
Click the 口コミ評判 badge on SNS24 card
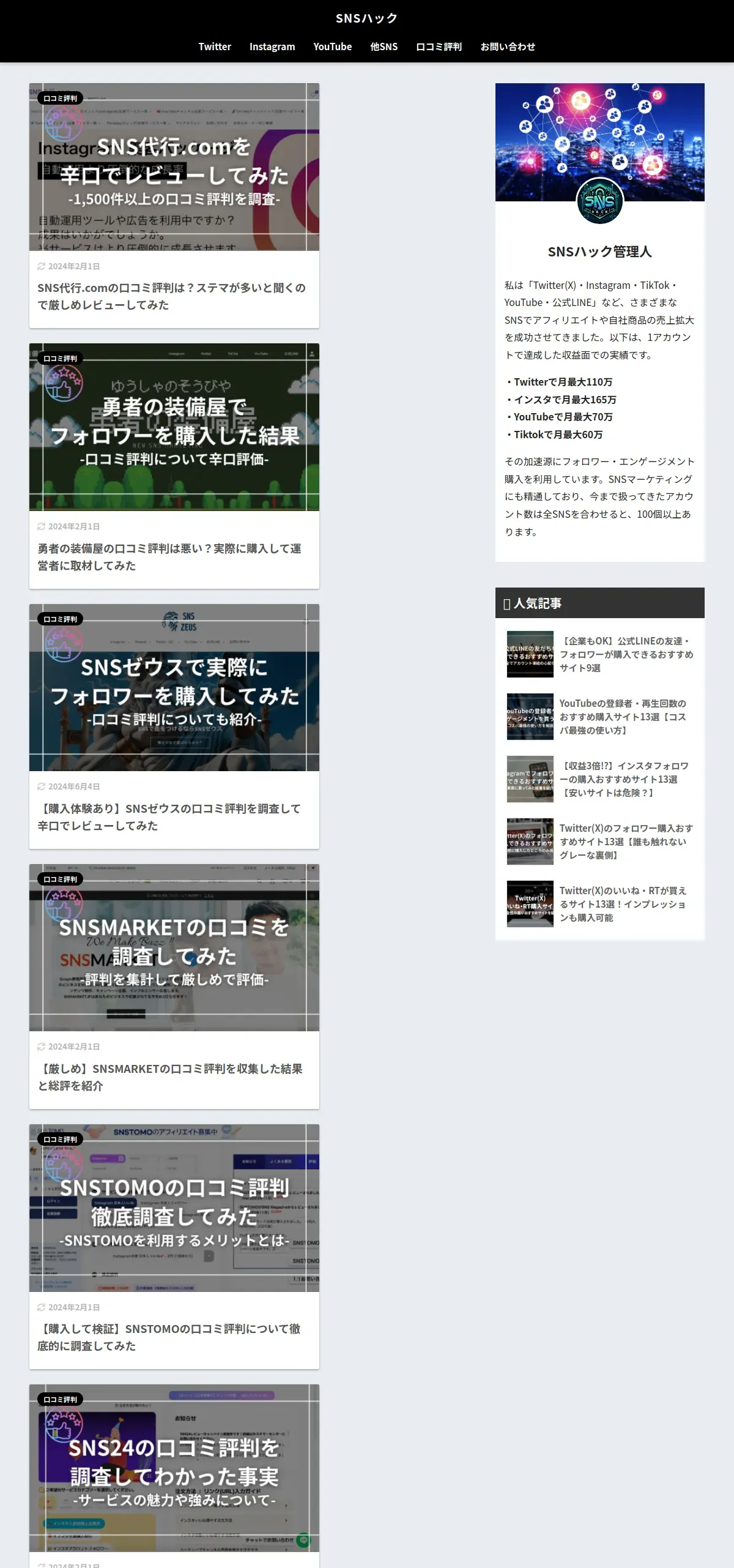tap(61, 1400)
